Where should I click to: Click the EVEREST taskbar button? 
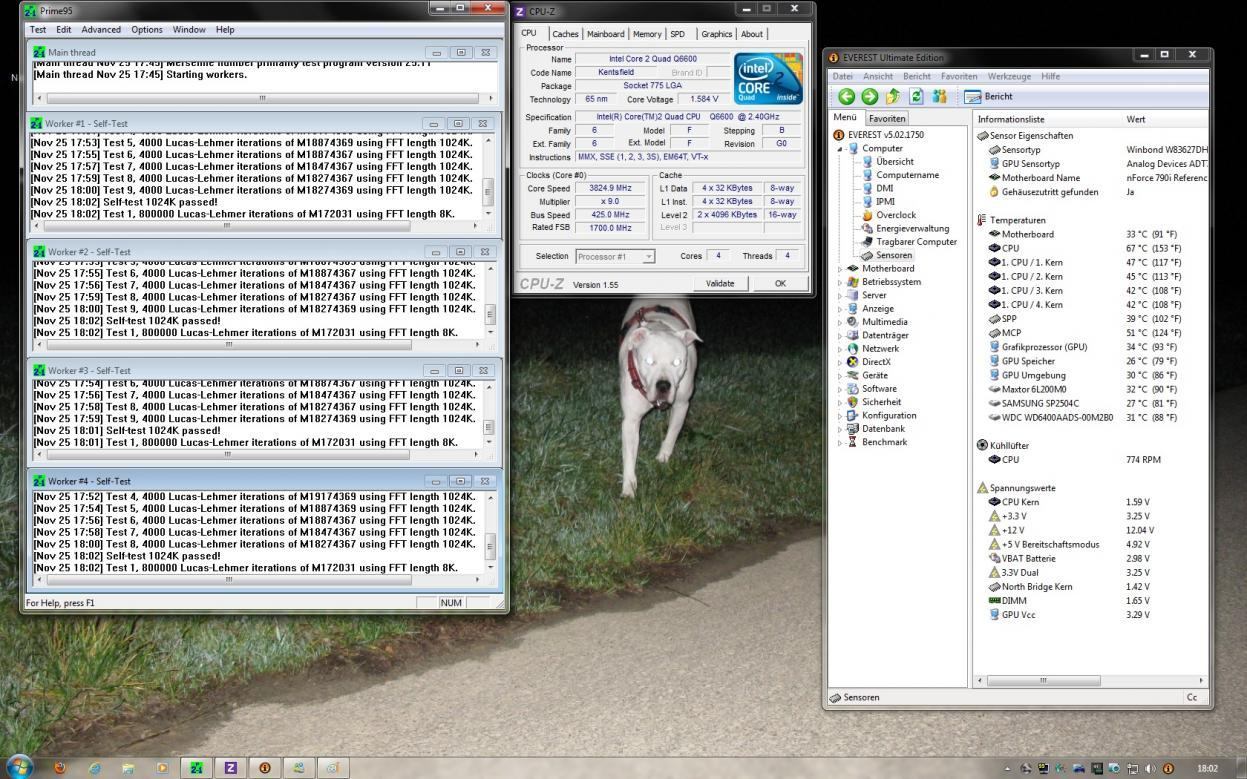pyautogui.click(x=265, y=768)
